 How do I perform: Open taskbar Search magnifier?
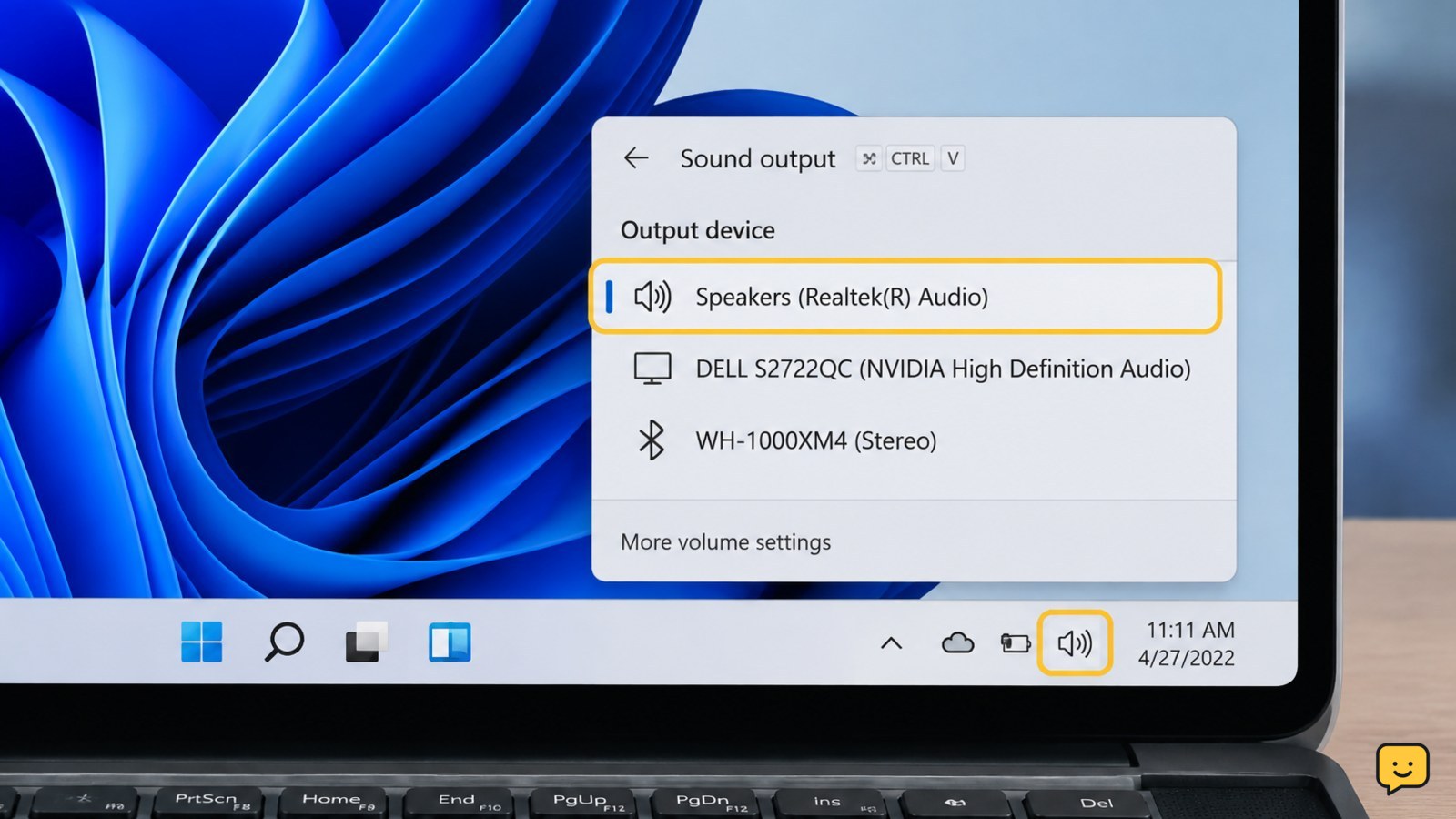[284, 642]
